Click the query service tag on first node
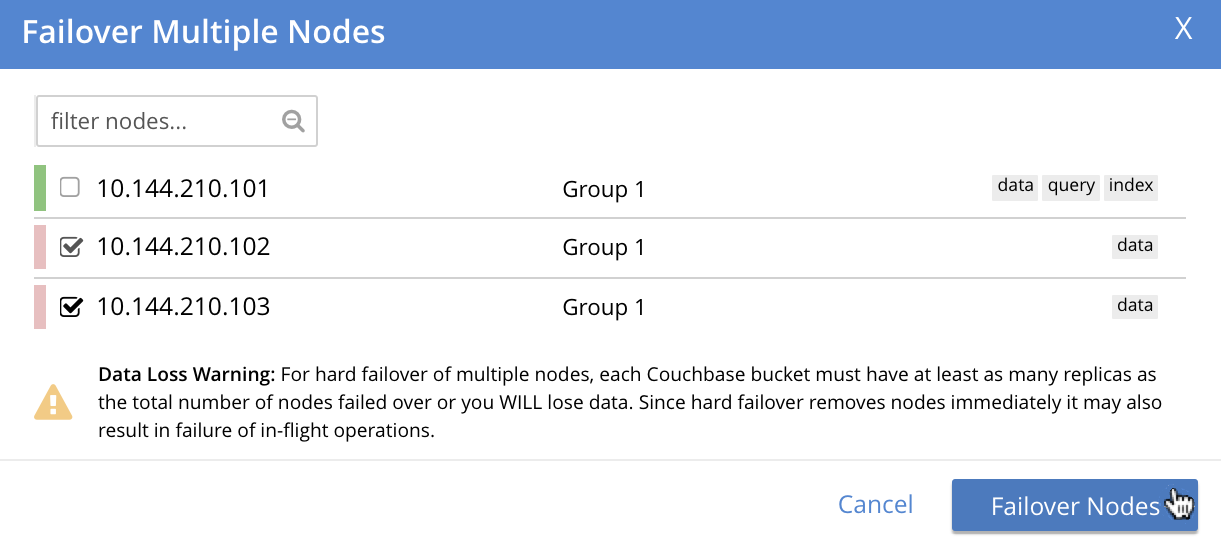 coord(1071,186)
